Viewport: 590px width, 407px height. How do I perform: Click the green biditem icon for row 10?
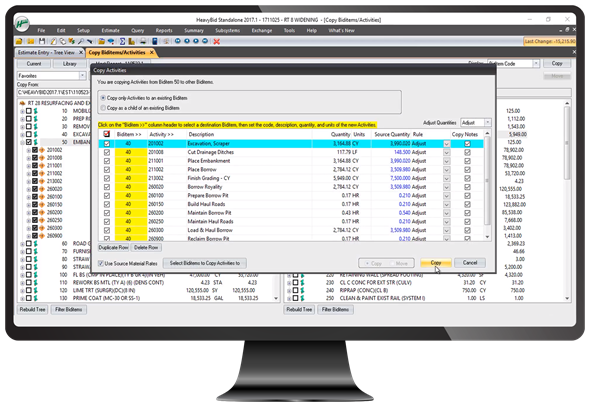click(x=36, y=111)
